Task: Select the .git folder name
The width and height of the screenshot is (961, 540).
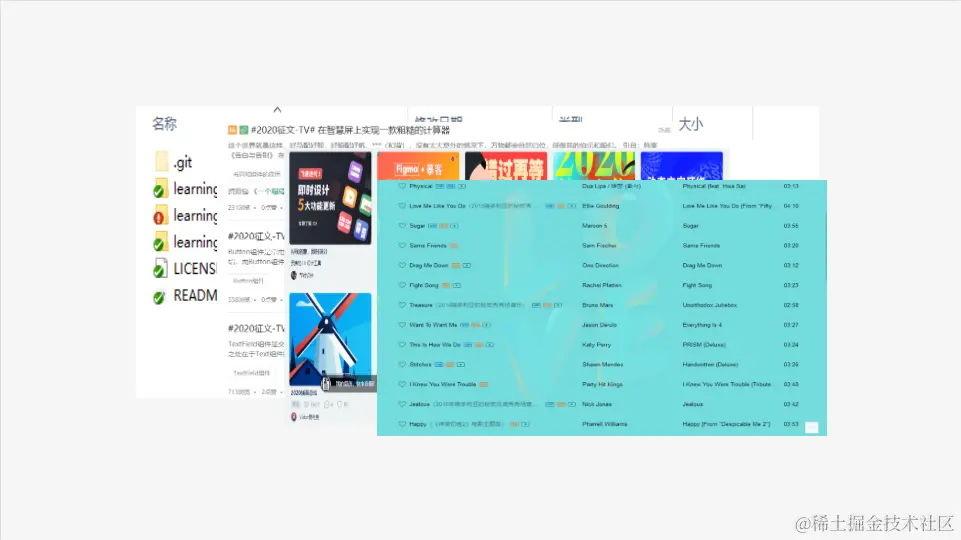Action: [x=183, y=162]
